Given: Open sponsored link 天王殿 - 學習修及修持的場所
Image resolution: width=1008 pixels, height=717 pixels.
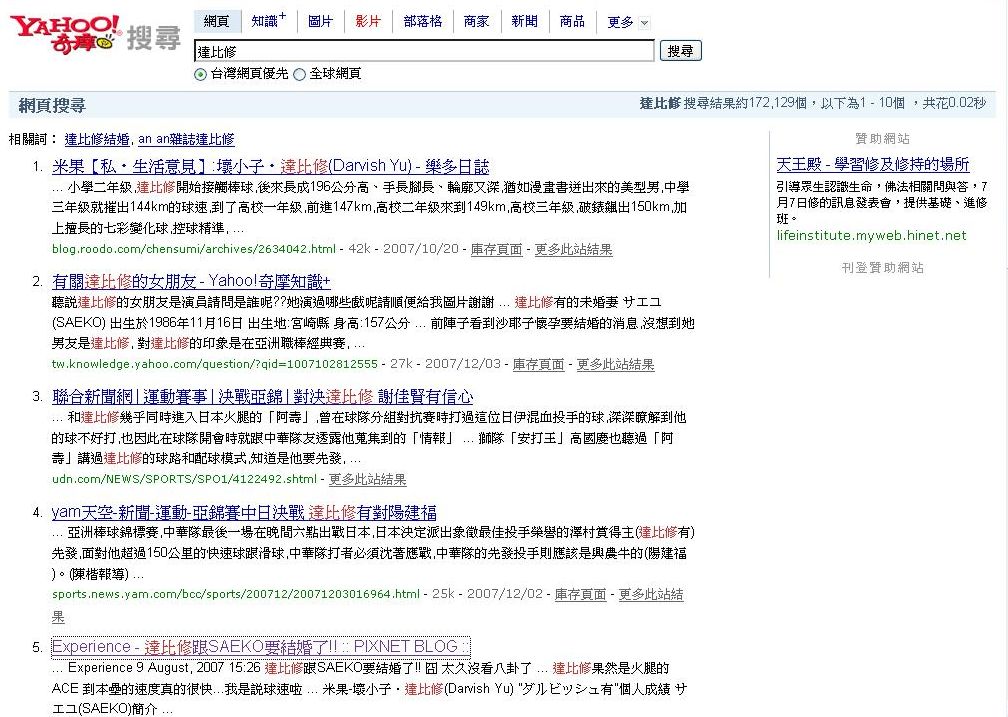Looking at the screenshot, I should 872,165.
